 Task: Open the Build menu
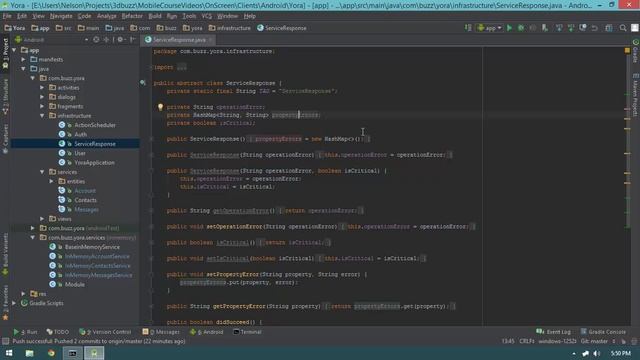[155, 16]
